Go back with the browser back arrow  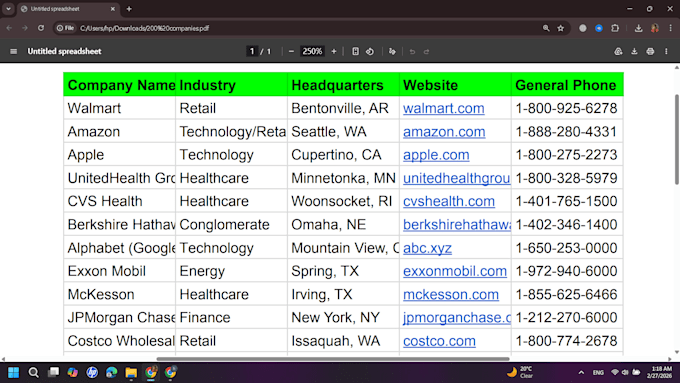[x=9, y=28]
